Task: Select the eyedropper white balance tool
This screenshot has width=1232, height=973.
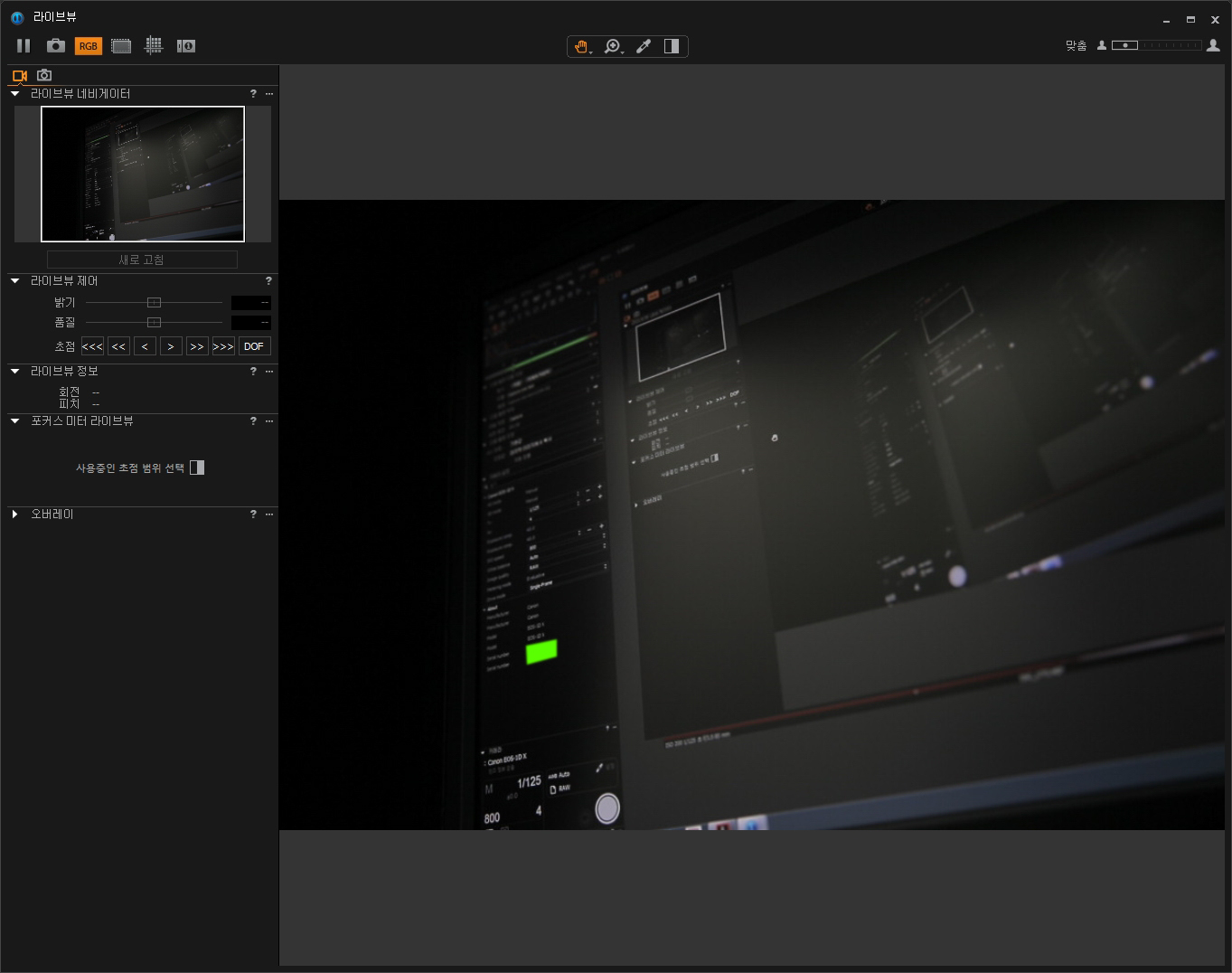Action: (644, 46)
